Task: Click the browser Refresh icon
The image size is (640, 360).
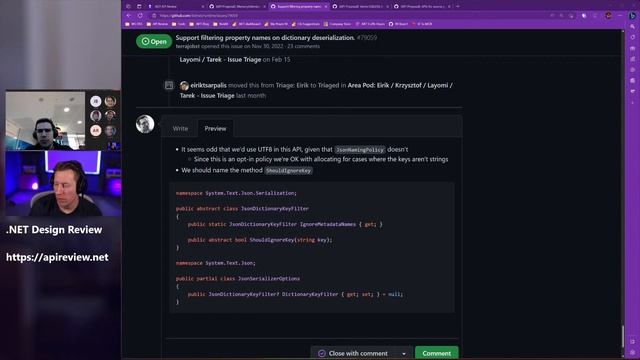Action: pos(140,16)
